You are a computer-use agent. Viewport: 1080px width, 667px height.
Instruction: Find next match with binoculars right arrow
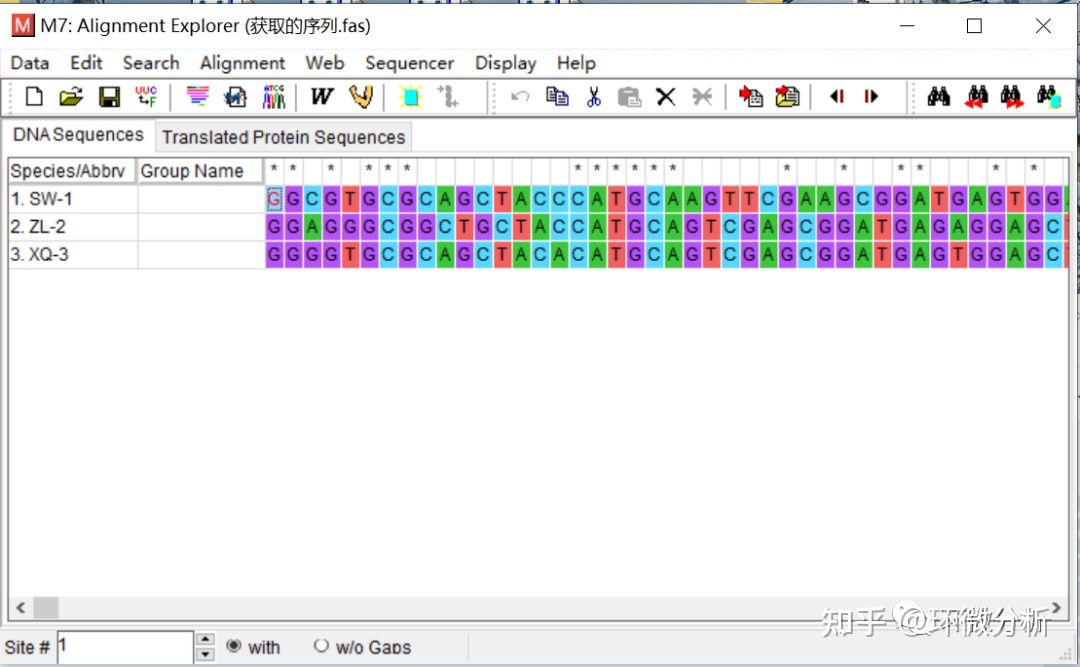[1011, 96]
